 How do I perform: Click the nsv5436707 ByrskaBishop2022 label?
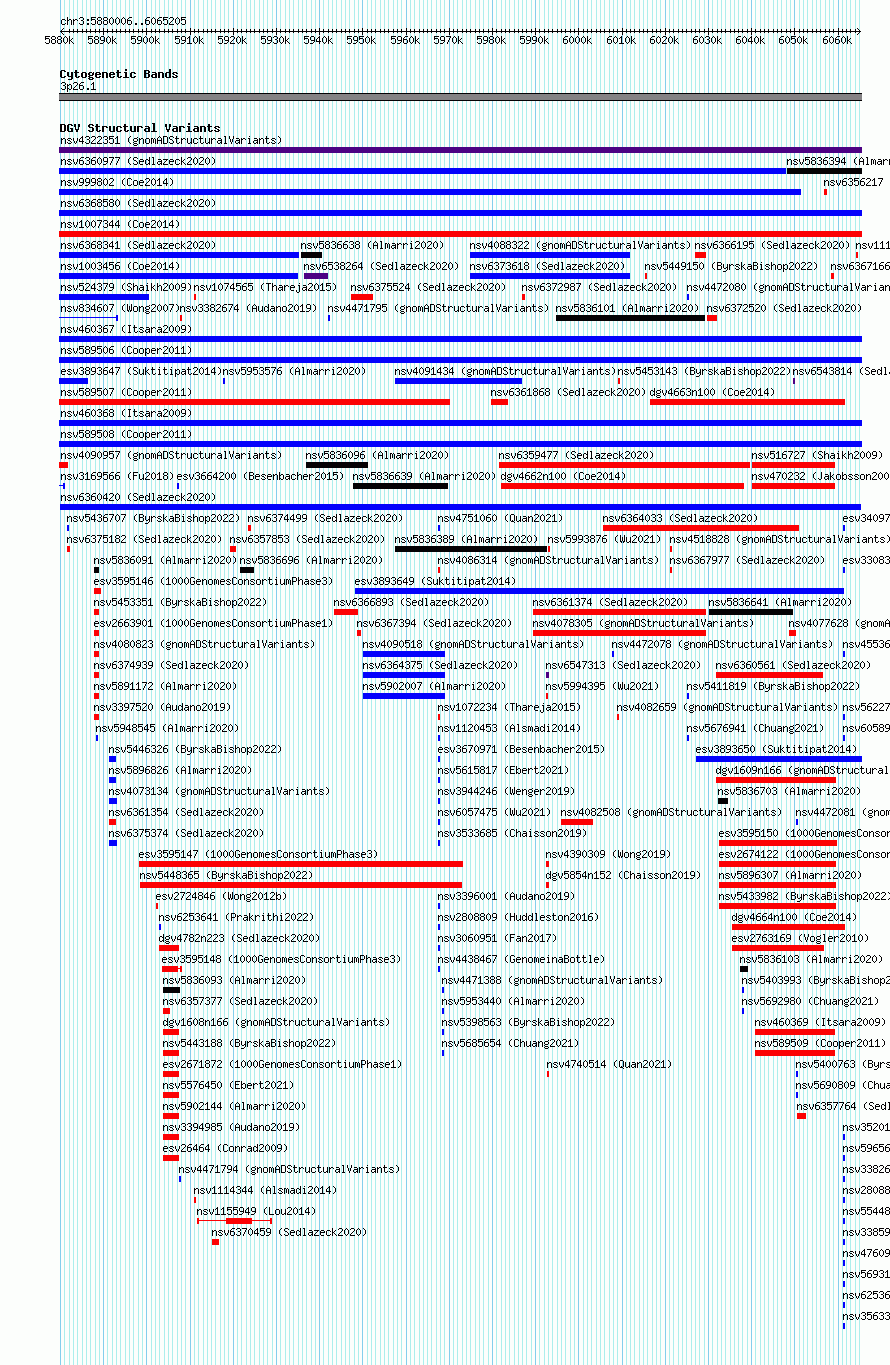click(153, 519)
